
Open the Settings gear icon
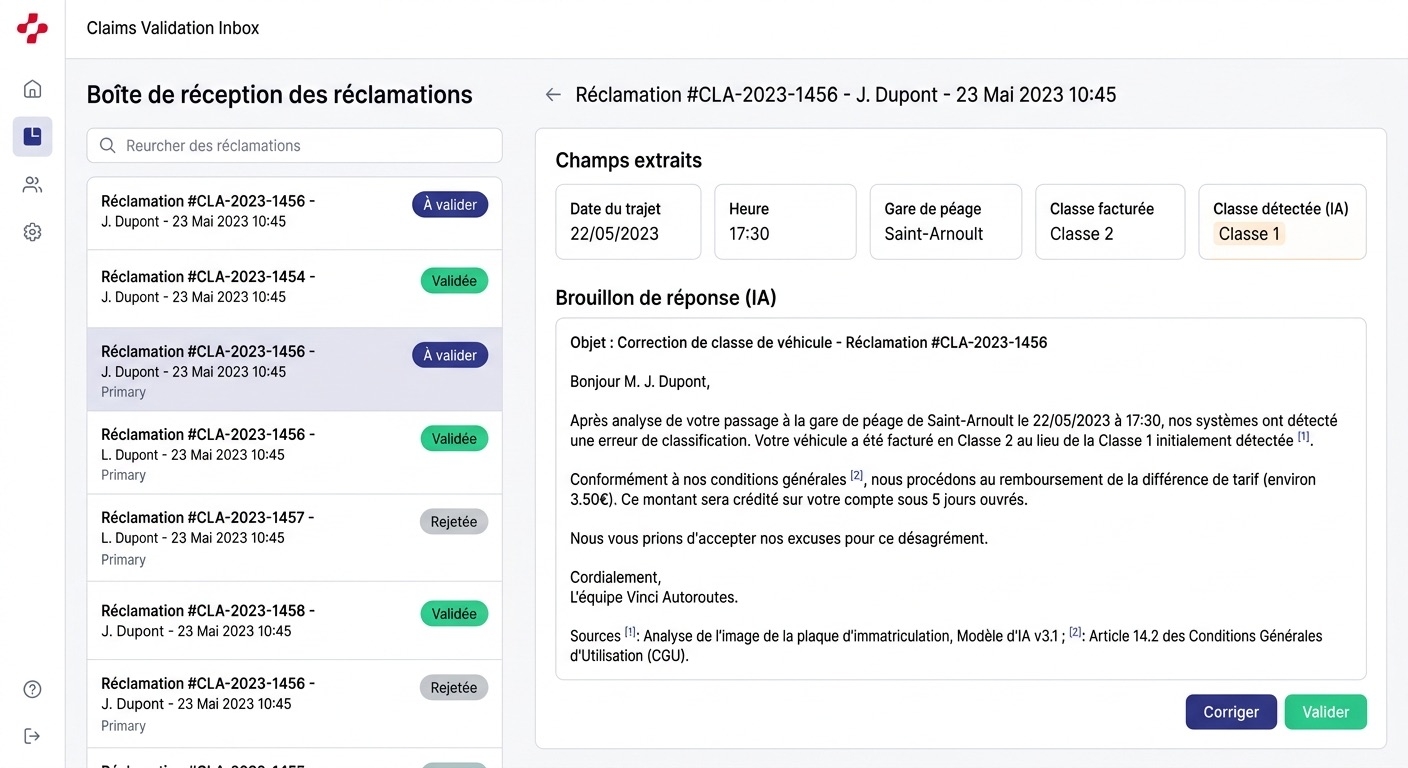point(32,232)
